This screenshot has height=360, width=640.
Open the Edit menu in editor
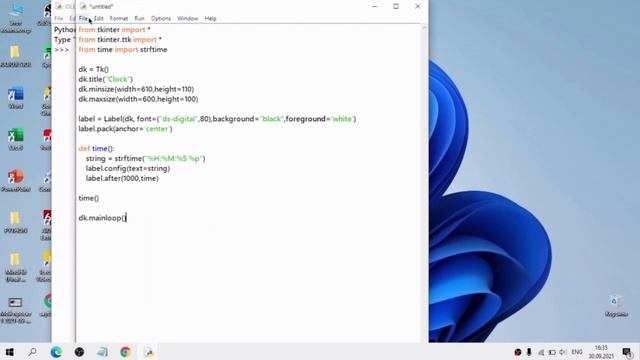point(99,18)
